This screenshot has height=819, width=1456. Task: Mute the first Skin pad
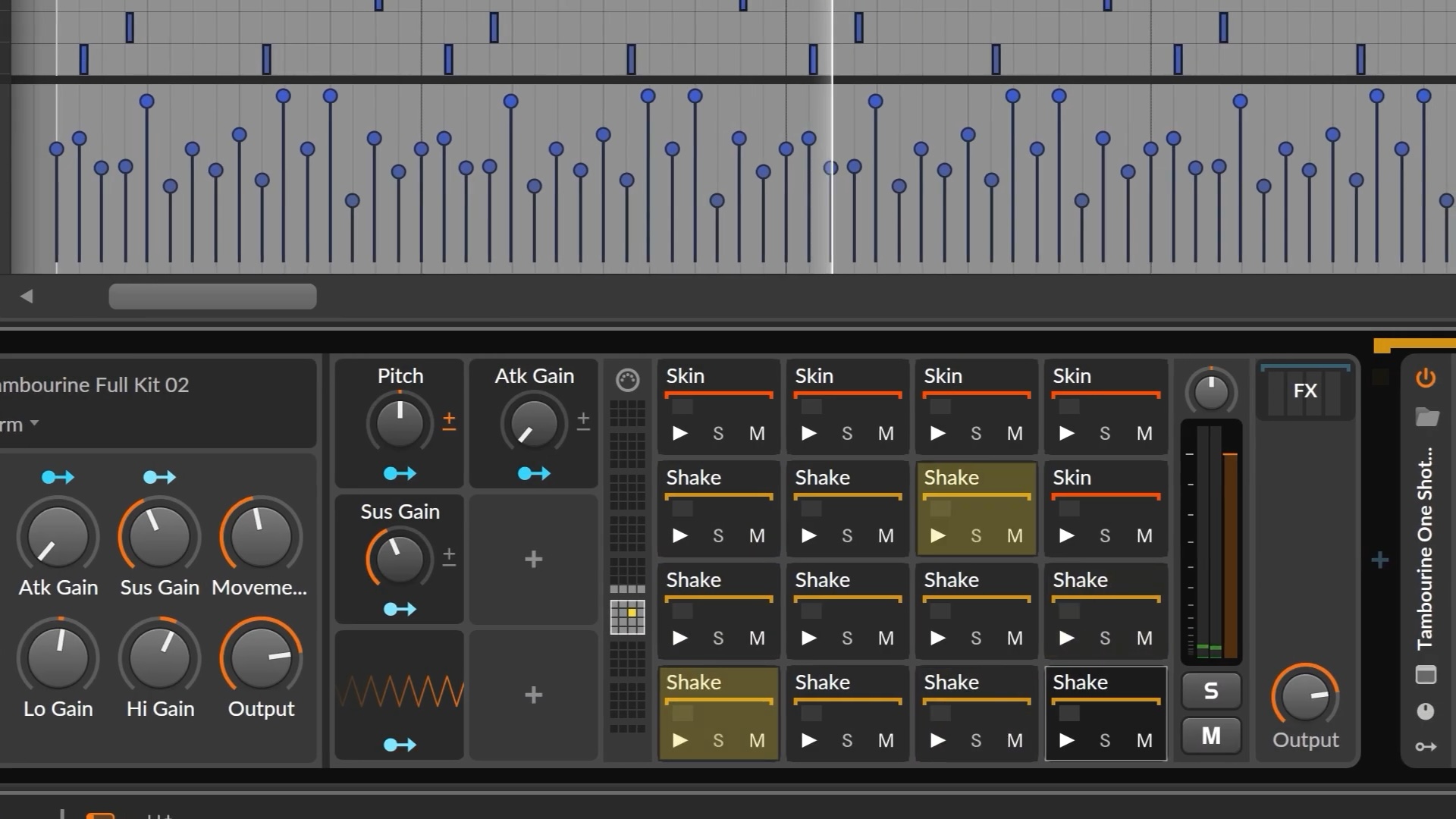(757, 434)
